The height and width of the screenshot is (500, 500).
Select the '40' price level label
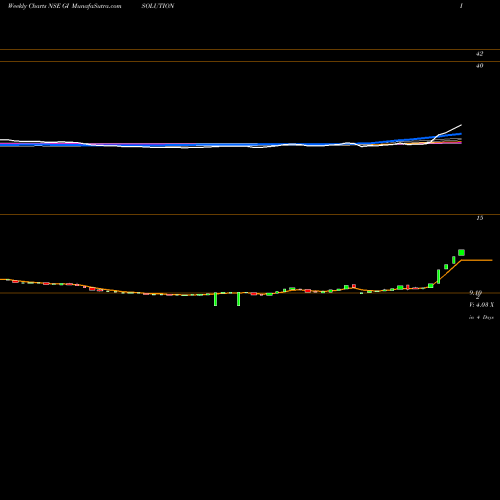coord(479,66)
